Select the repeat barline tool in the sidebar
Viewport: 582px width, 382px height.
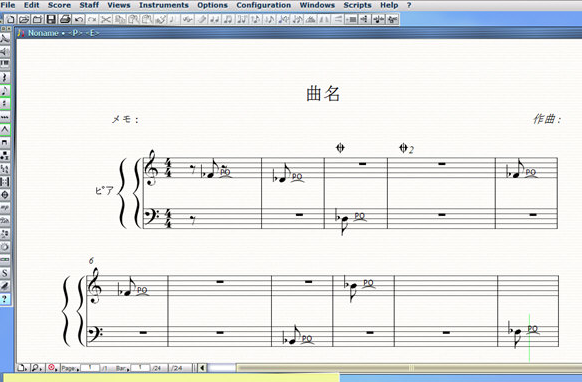5,181
